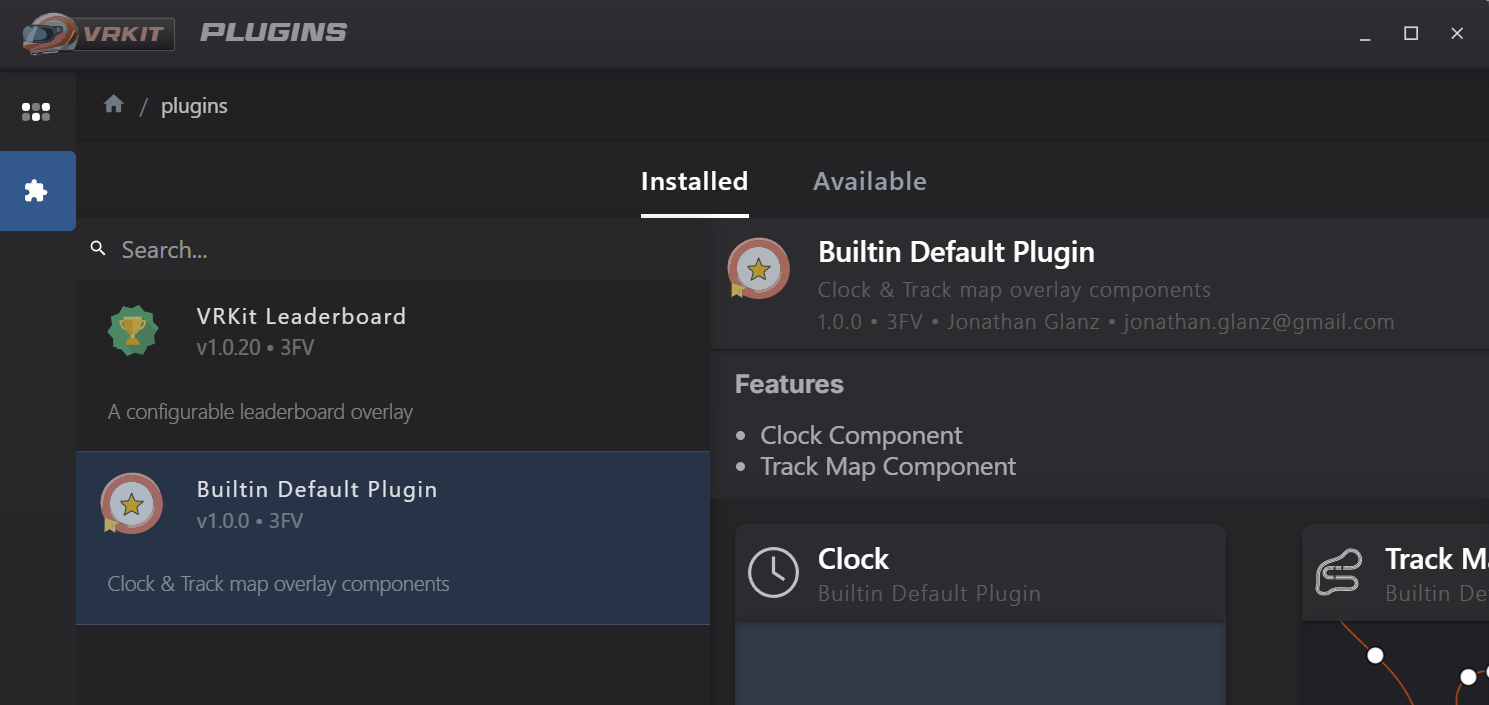Select Builtin Default Plugin list row

(393, 538)
